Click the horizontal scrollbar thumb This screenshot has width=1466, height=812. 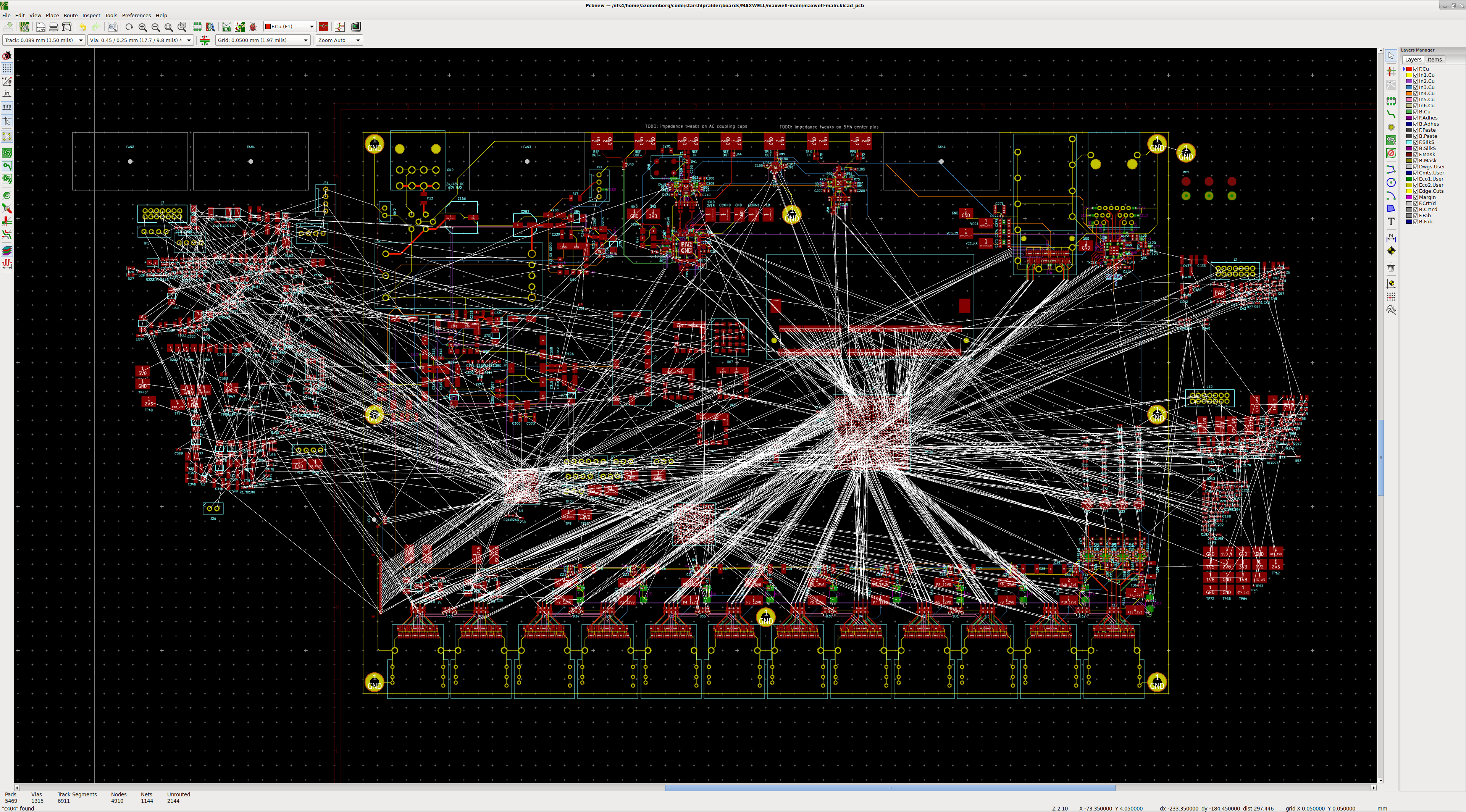(x=890, y=788)
